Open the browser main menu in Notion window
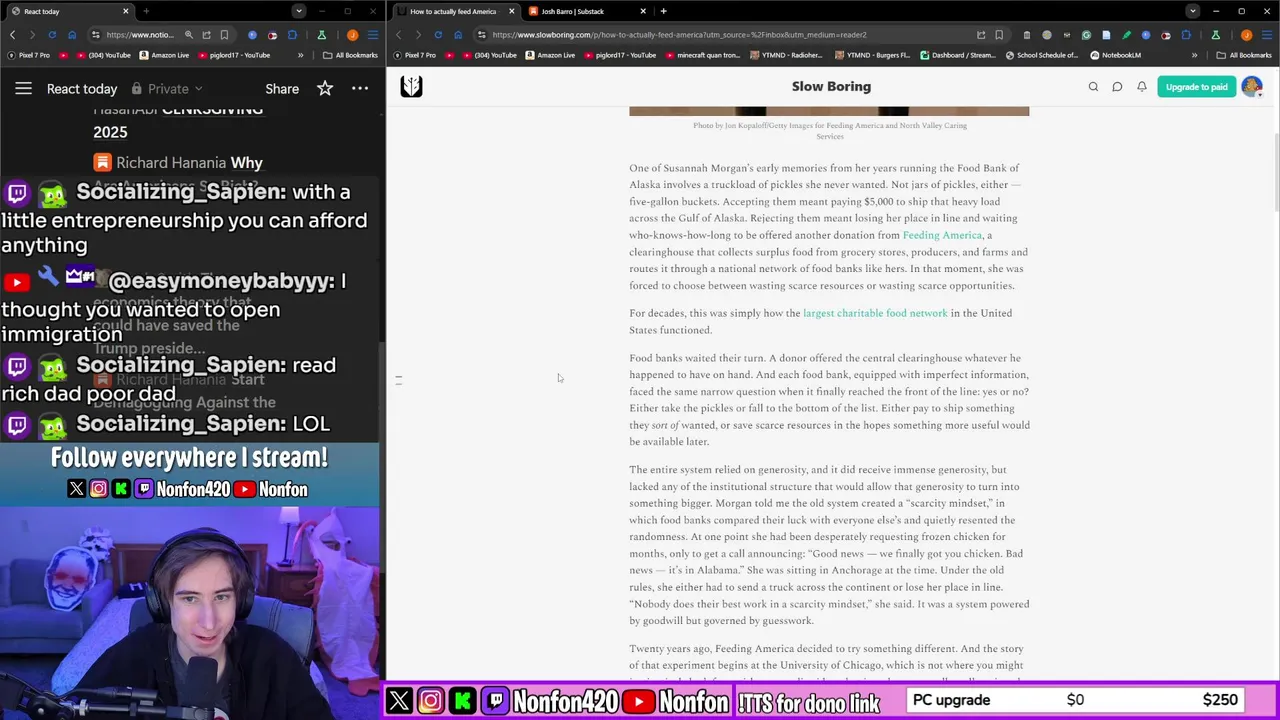This screenshot has width=1280, height=720. point(373,35)
